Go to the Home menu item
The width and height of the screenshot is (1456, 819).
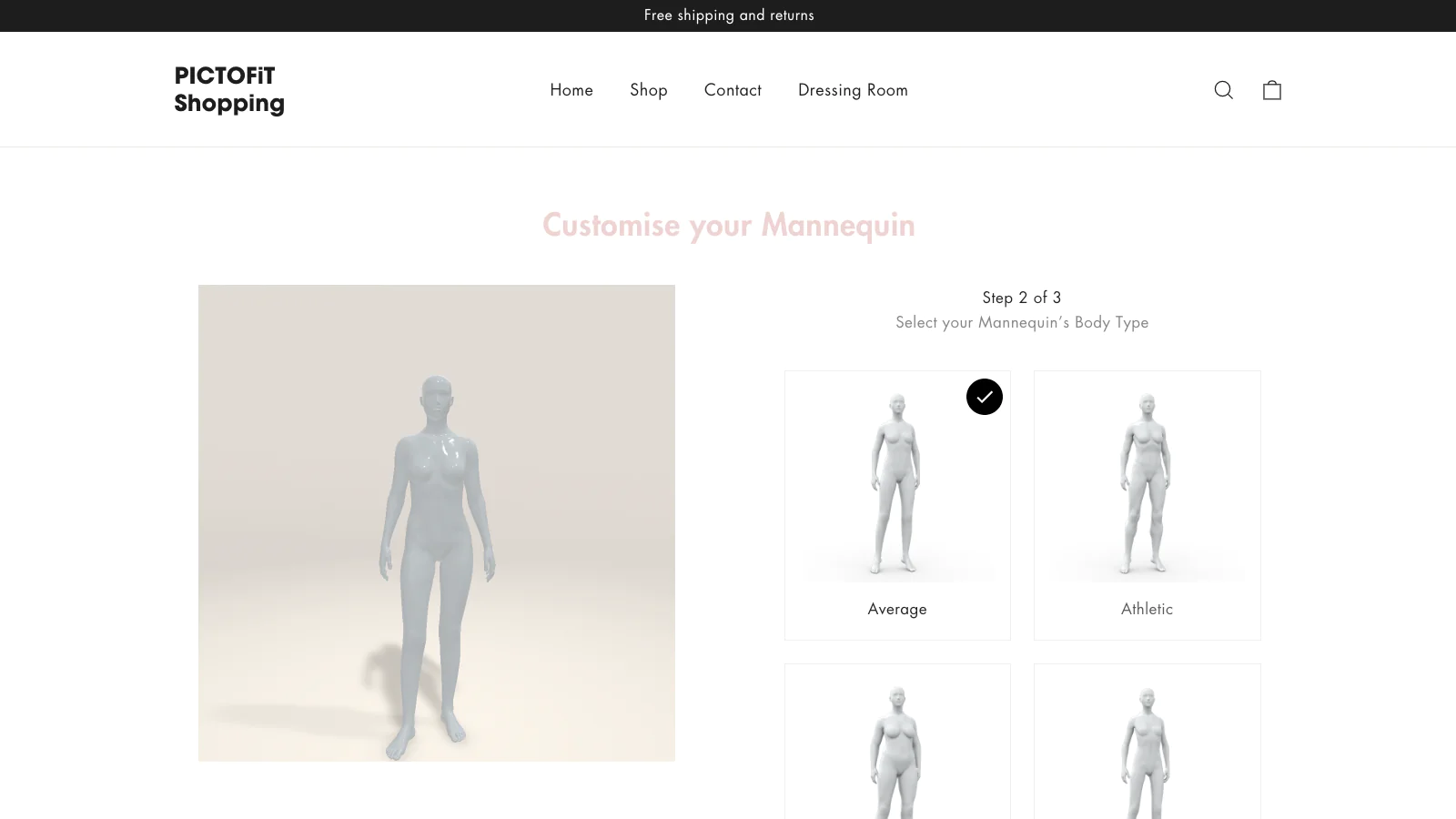571,90
